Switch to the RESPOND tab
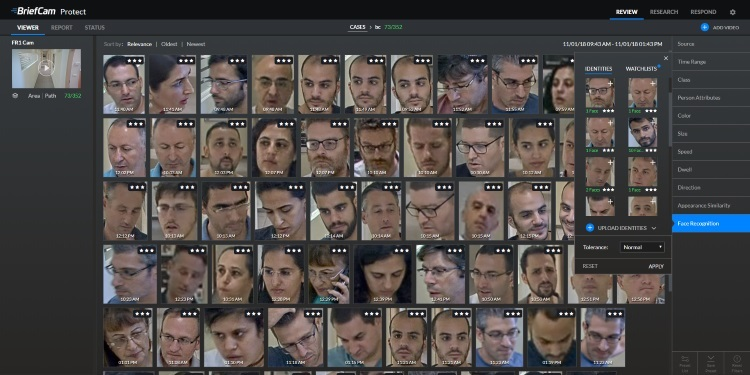The height and width of the screenshot is (375, 750). click(x=703, y=12)
